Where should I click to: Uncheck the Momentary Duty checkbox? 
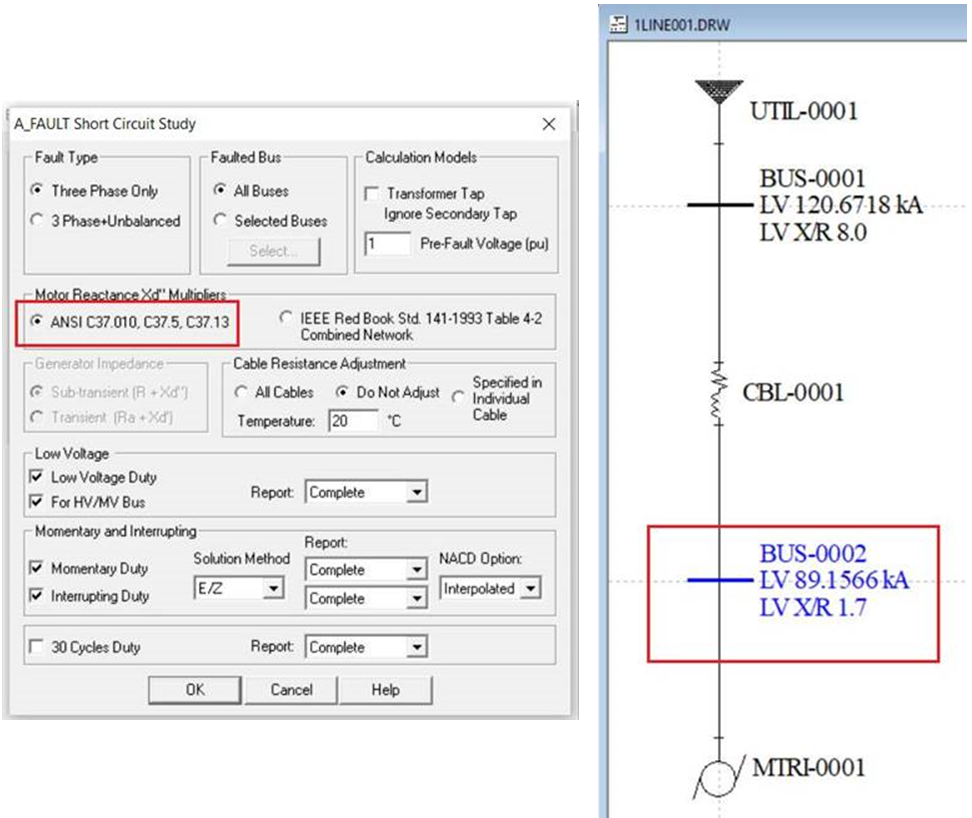37,569
